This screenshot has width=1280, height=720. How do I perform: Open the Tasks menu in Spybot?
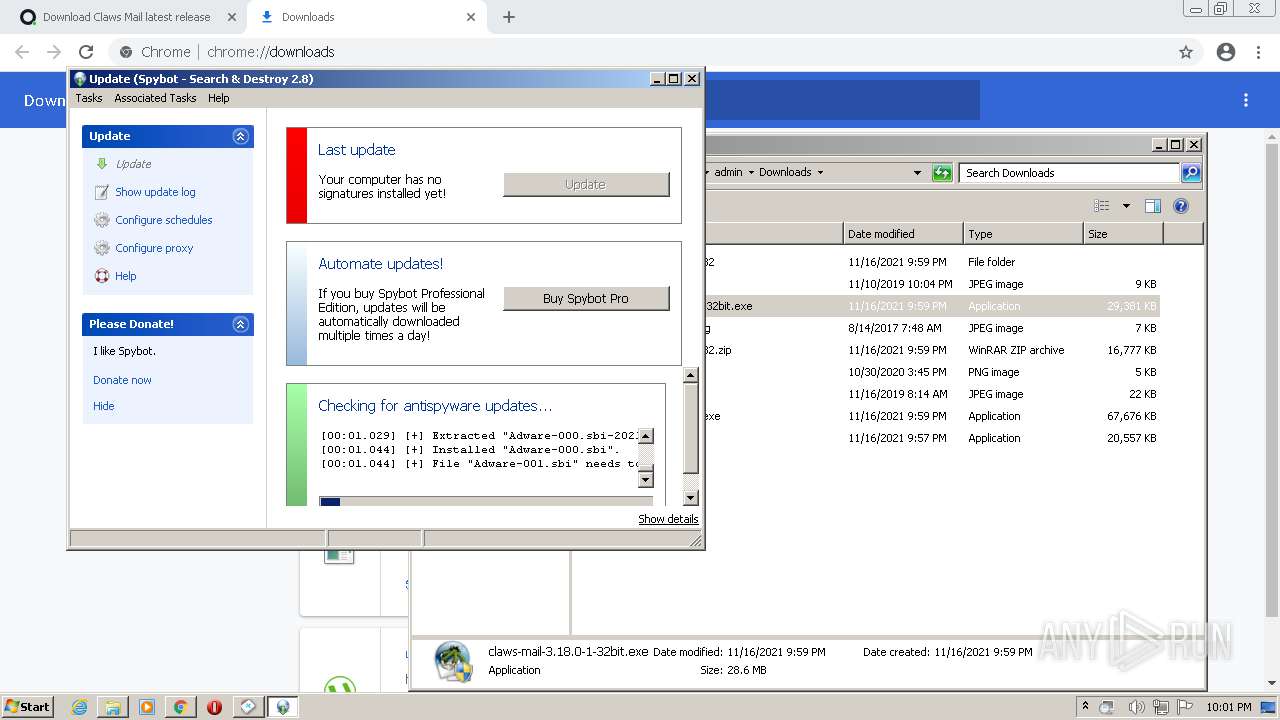tap(89, 98)
